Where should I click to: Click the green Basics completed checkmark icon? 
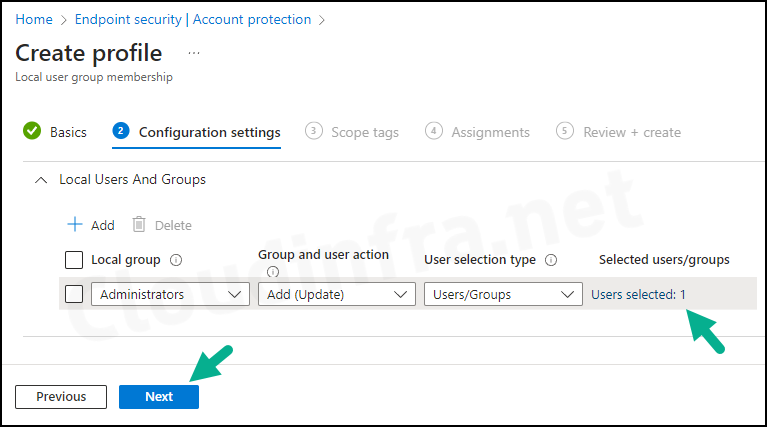[x=32, y=131]
